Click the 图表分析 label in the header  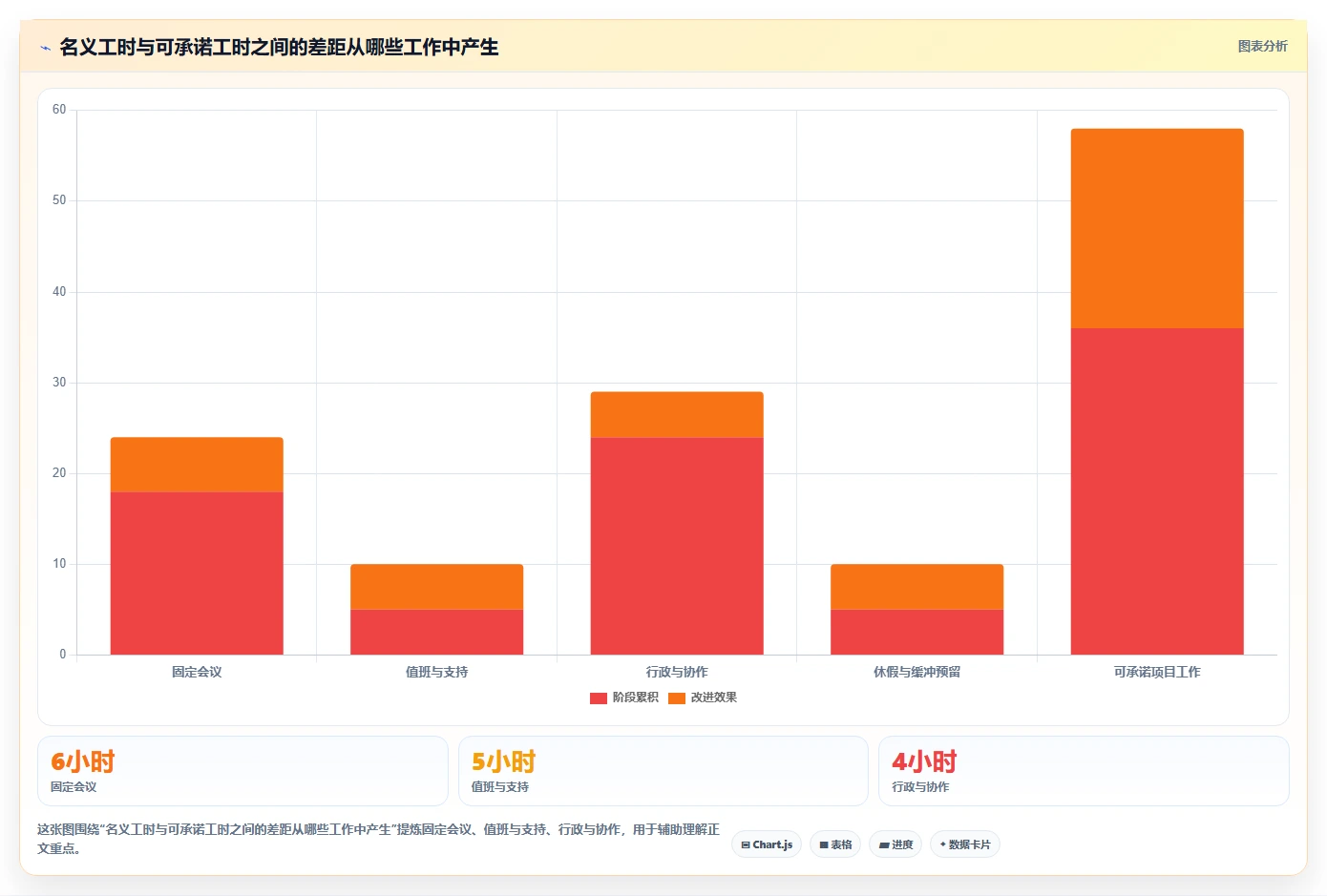pyautogui.click(x=1262, y=46)
